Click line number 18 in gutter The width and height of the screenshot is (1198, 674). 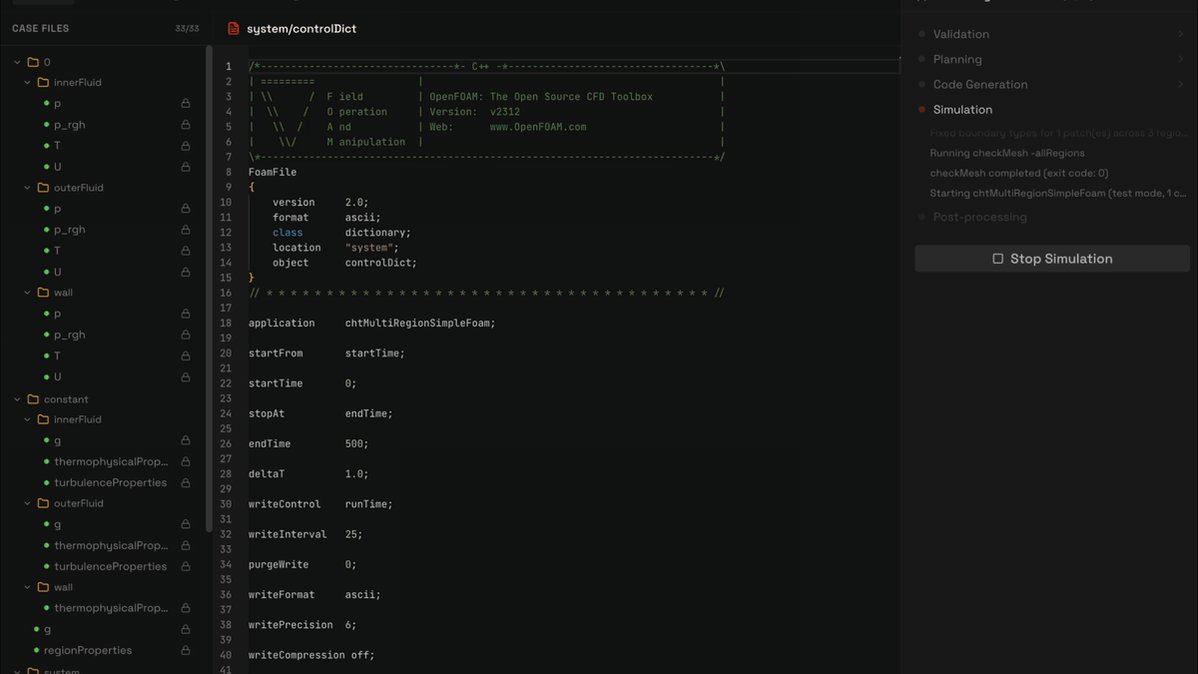tap(225, 323)
